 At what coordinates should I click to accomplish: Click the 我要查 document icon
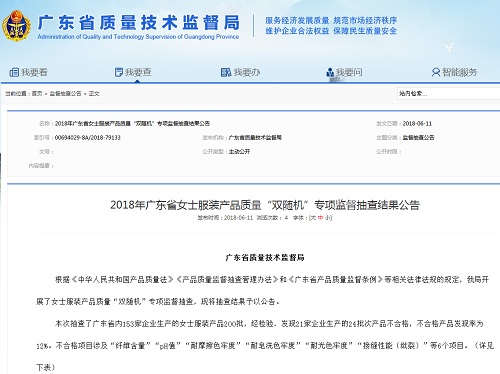(118, 72)
